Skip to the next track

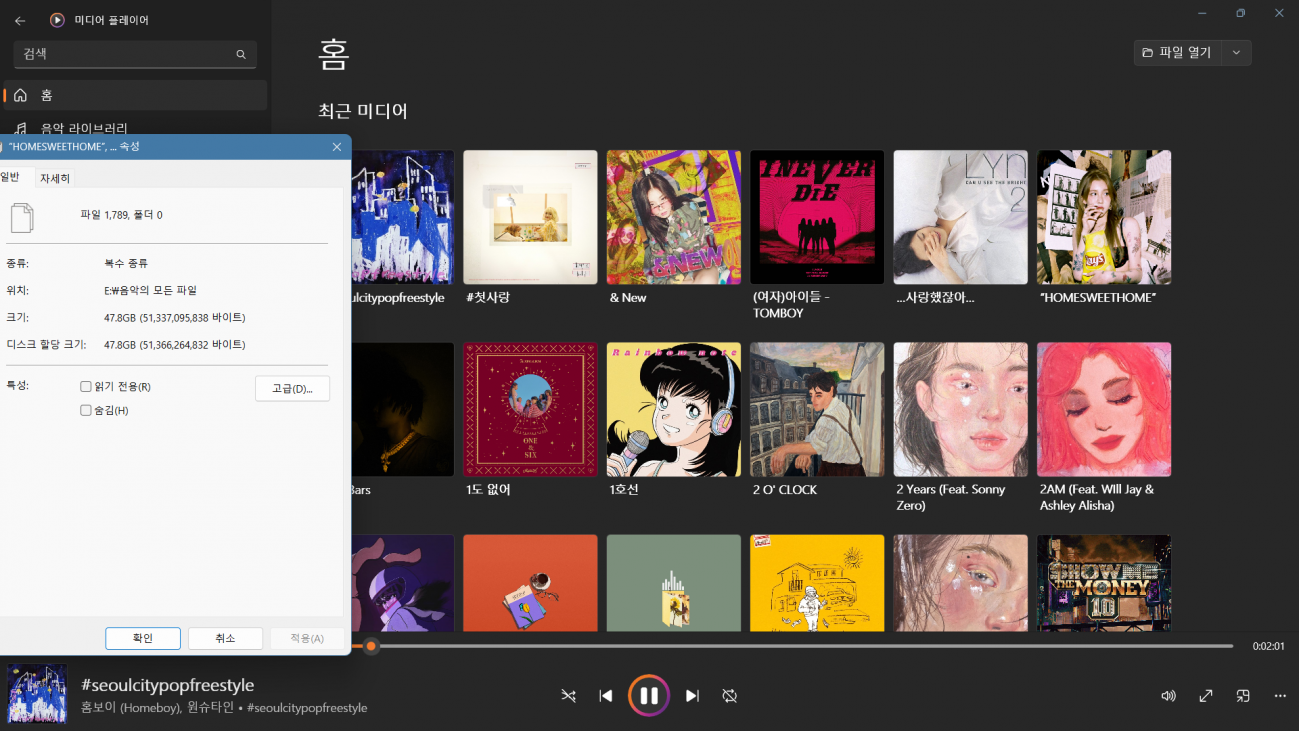pyautogui.click(x=692, y=696)
